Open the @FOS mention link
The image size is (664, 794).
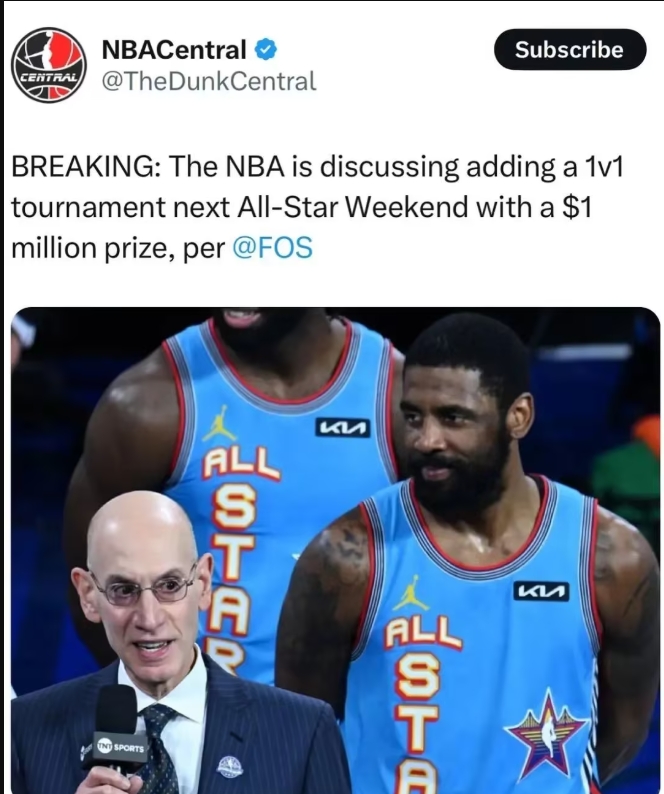coord(272,248)
